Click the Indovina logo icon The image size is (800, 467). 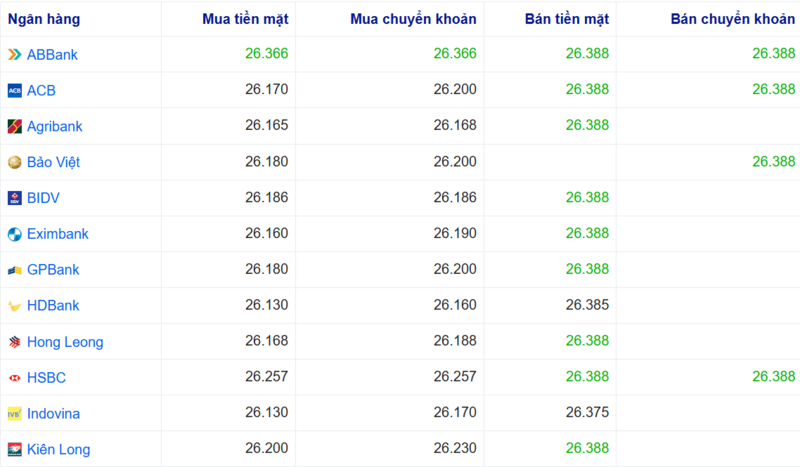click(x=14, y=414)
